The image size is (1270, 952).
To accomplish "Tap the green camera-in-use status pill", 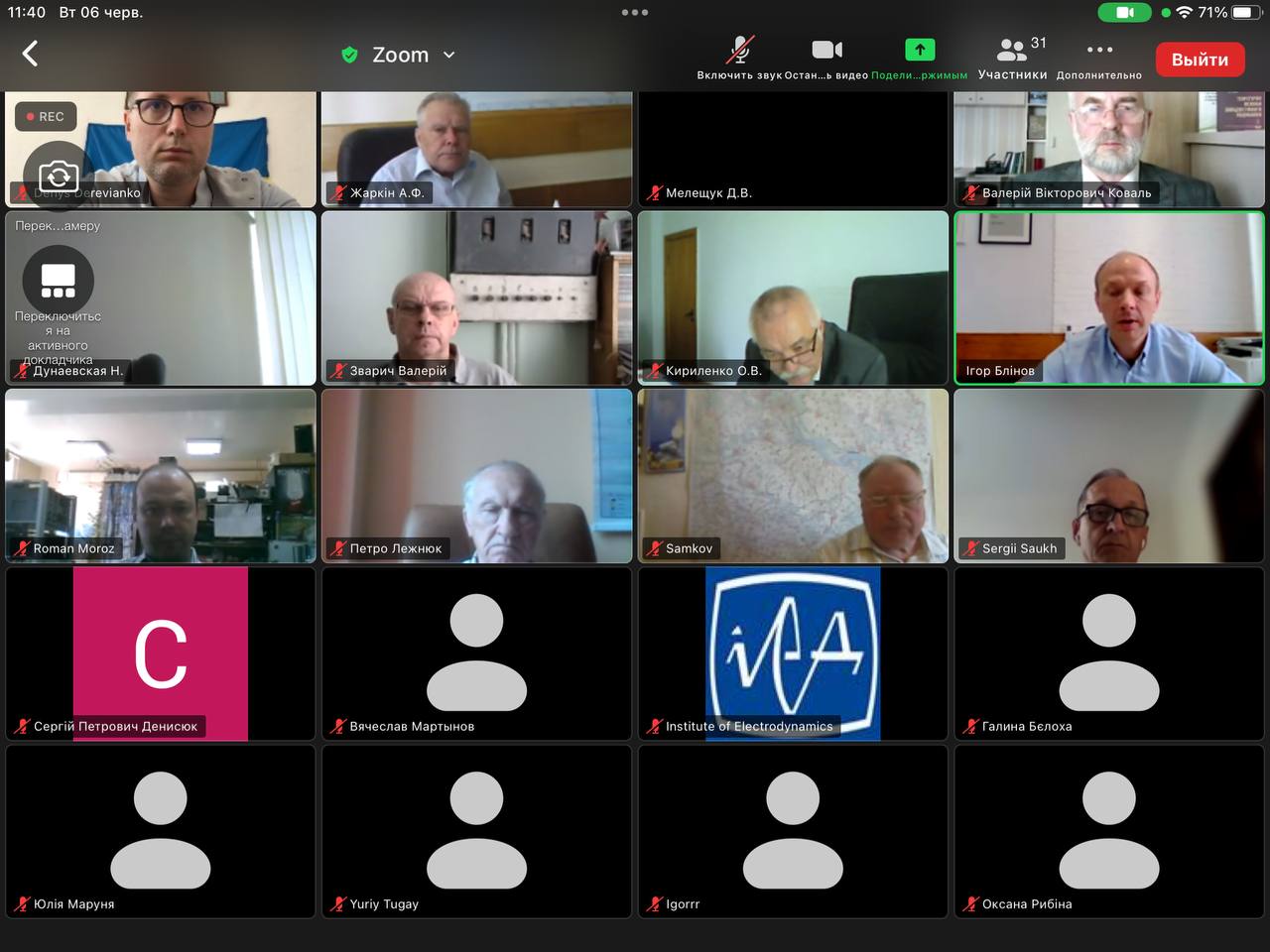I will coord(1125,13).
